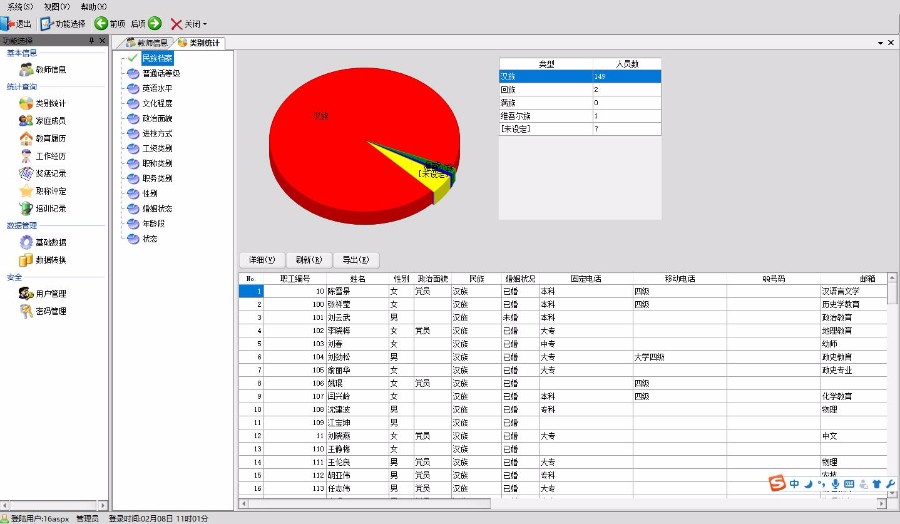Select 英语水平 in the category tree

point(157,88)
